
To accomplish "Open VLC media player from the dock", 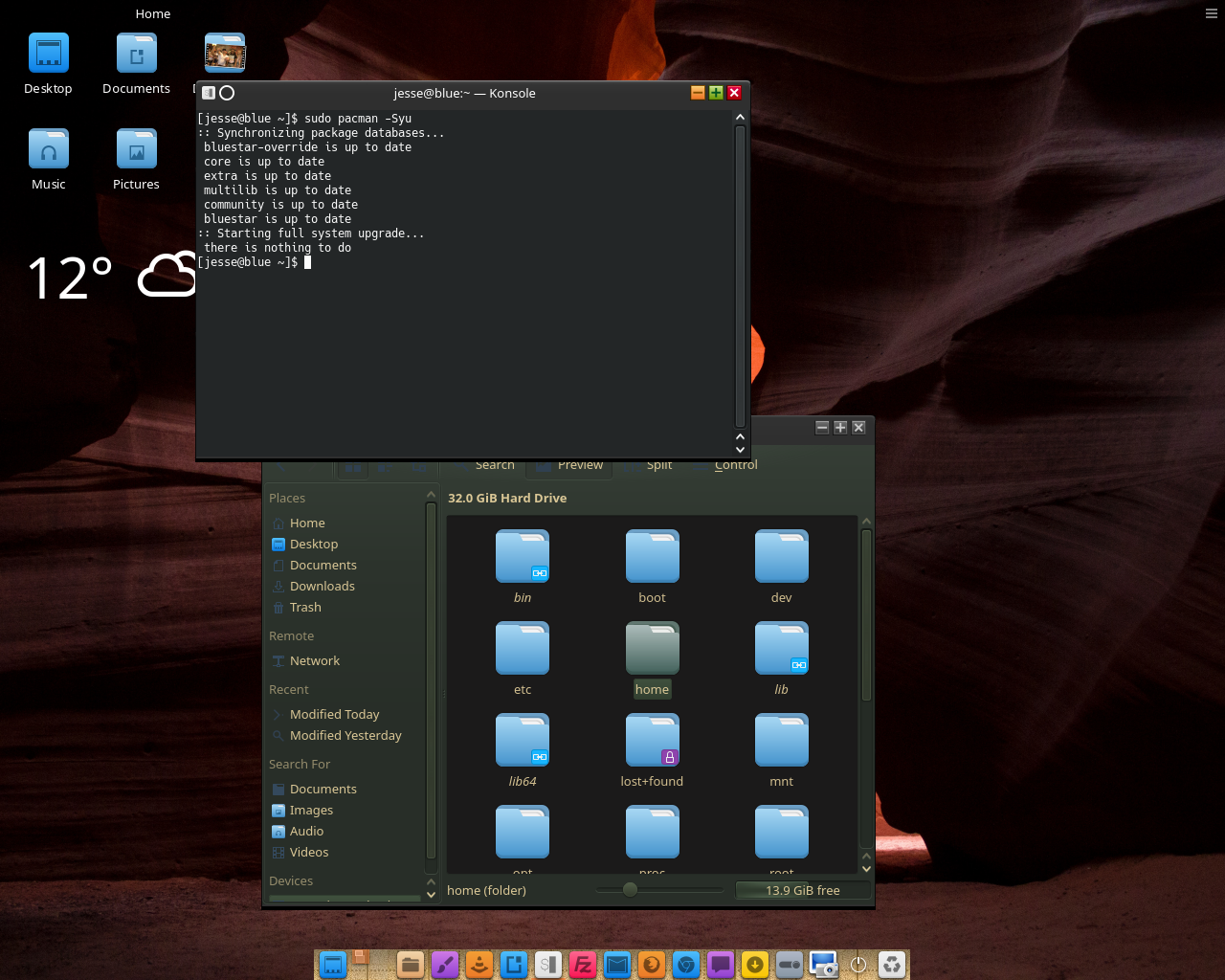I will coord(479,965).
